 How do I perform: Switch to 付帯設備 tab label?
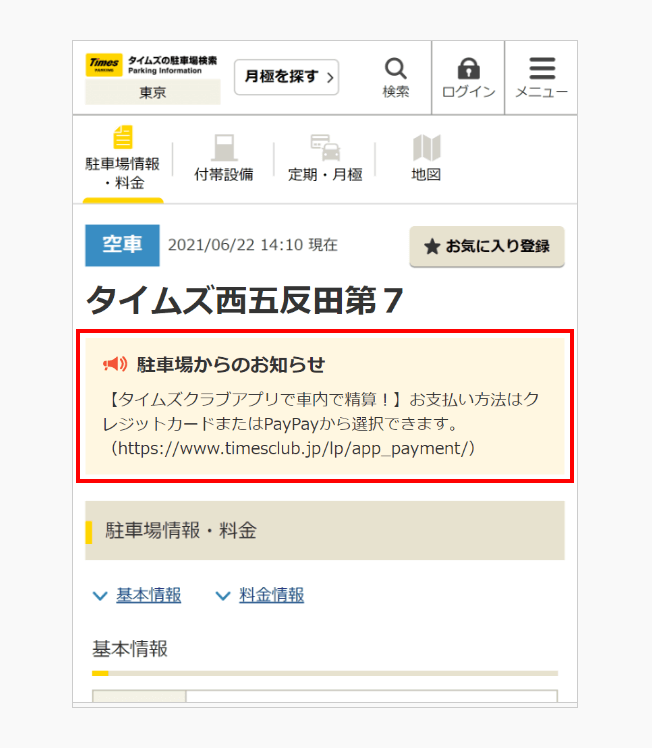pyautogui.click(x=224, y=175)
